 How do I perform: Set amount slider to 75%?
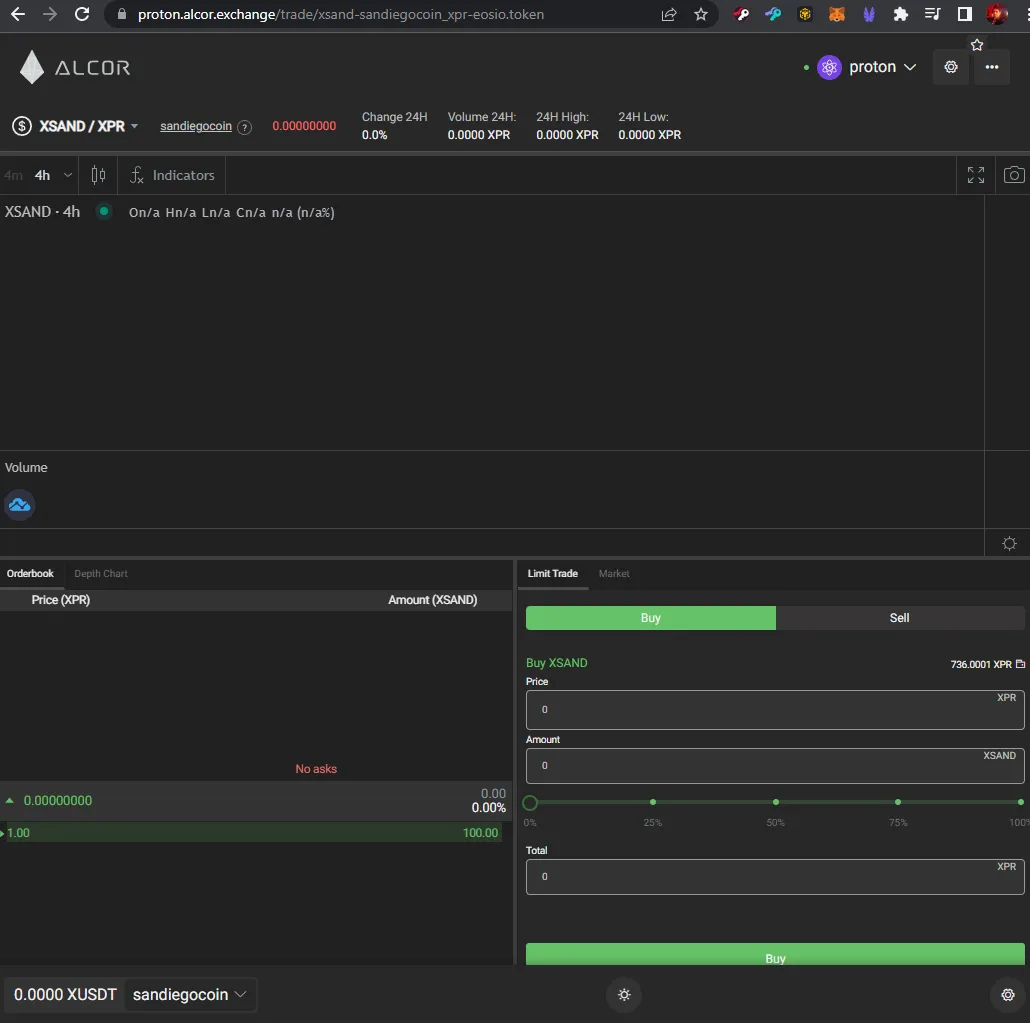click(898, 802)
